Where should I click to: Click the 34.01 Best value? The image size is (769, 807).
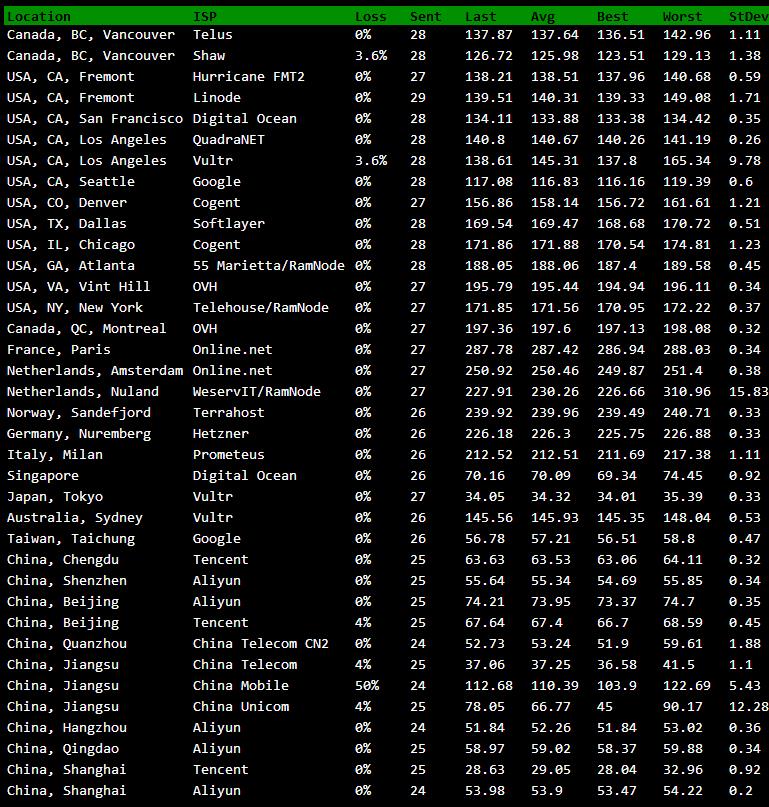[617, 497]
